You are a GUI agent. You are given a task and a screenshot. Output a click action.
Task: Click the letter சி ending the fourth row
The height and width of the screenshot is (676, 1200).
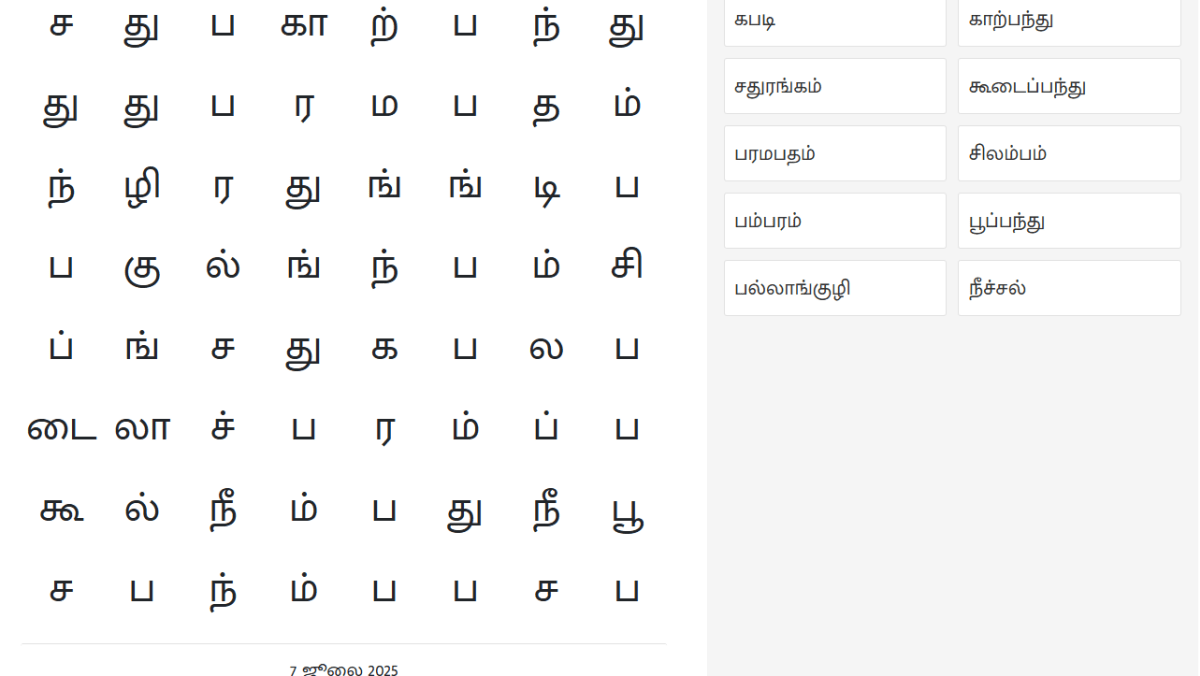tap(627, 265)
